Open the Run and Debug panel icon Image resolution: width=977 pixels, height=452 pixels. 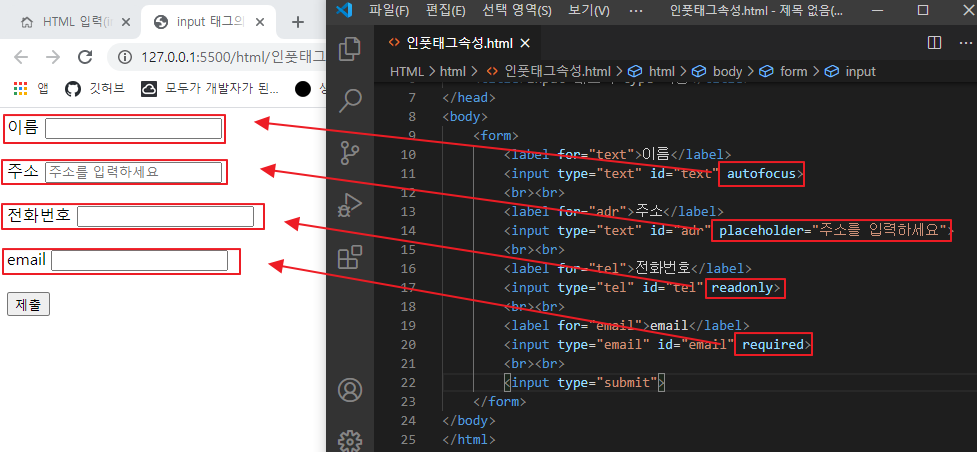point(350,204)
